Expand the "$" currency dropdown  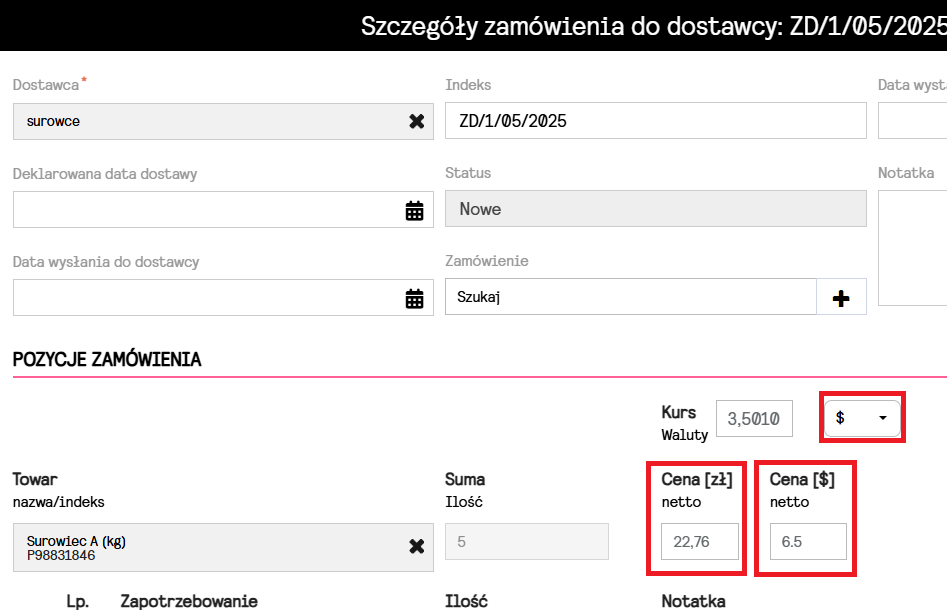861,418
